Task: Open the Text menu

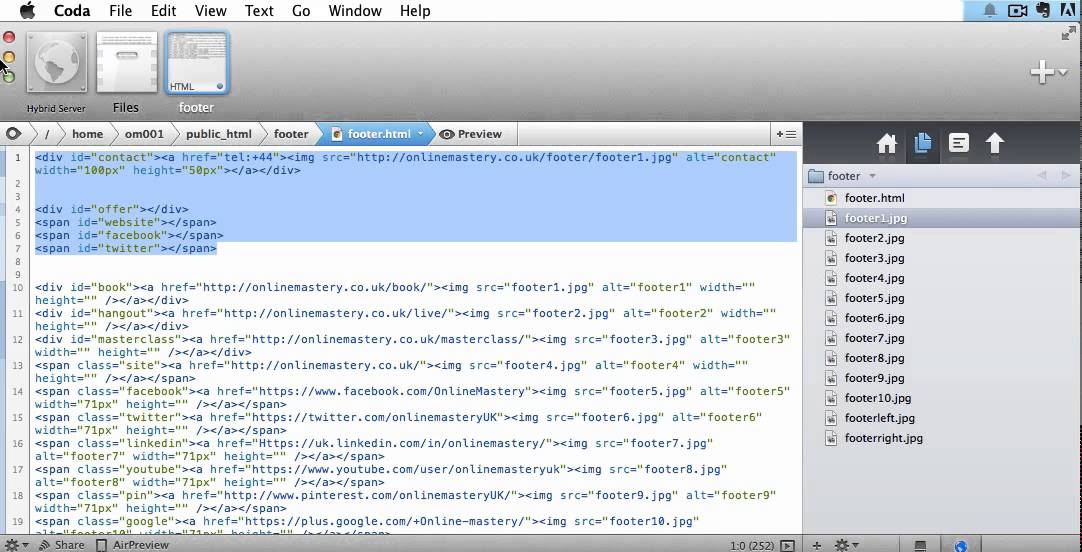Action: [259, 10]
